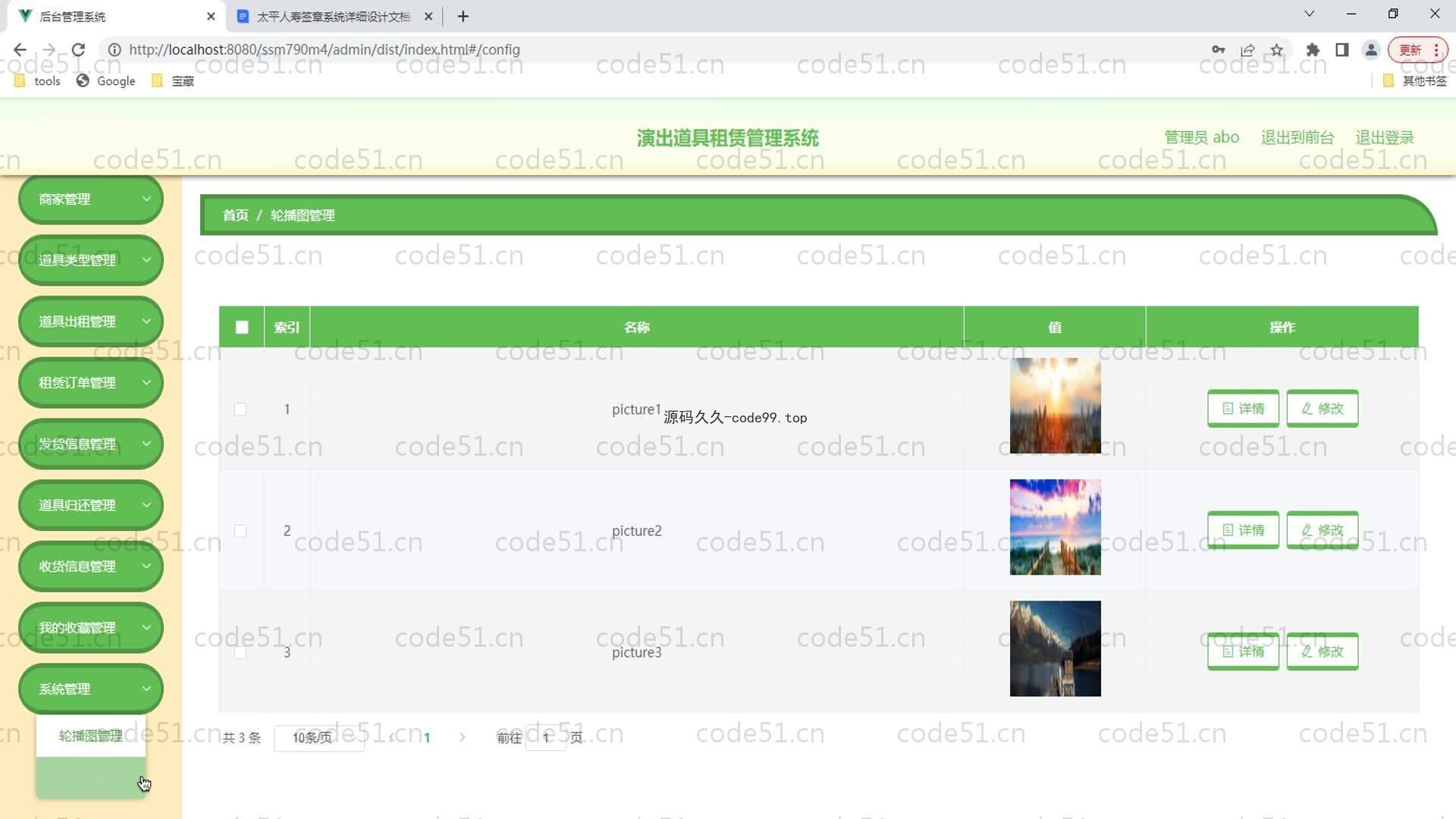Open the new tab plus button
Image resolution: width=1456 pixels, height=819 pixels.
463,16
